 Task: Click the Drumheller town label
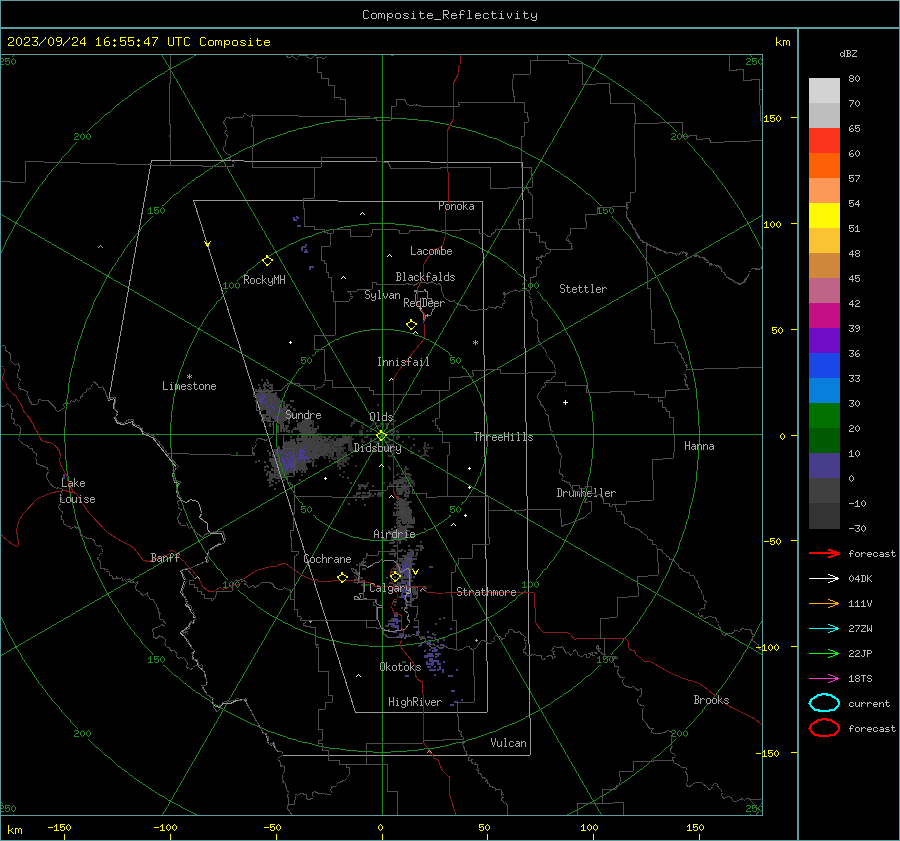point(586,493)
